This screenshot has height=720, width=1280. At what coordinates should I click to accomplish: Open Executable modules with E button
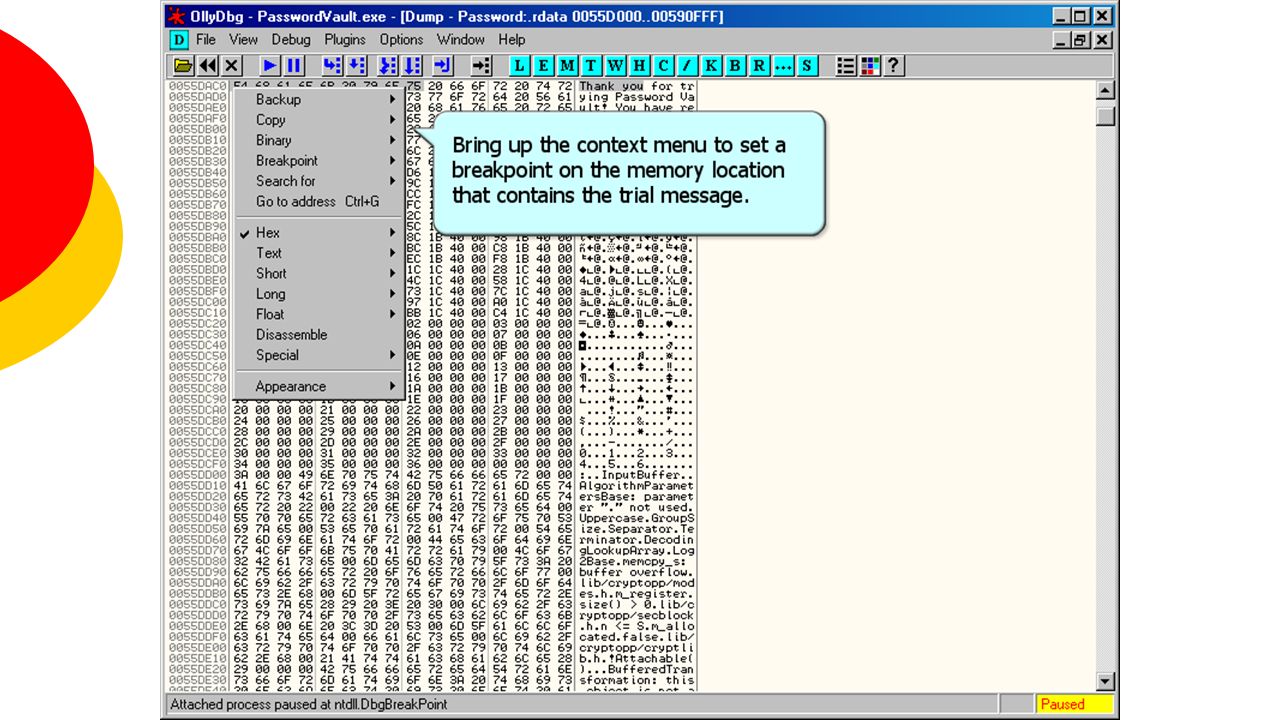coord(543,66)
